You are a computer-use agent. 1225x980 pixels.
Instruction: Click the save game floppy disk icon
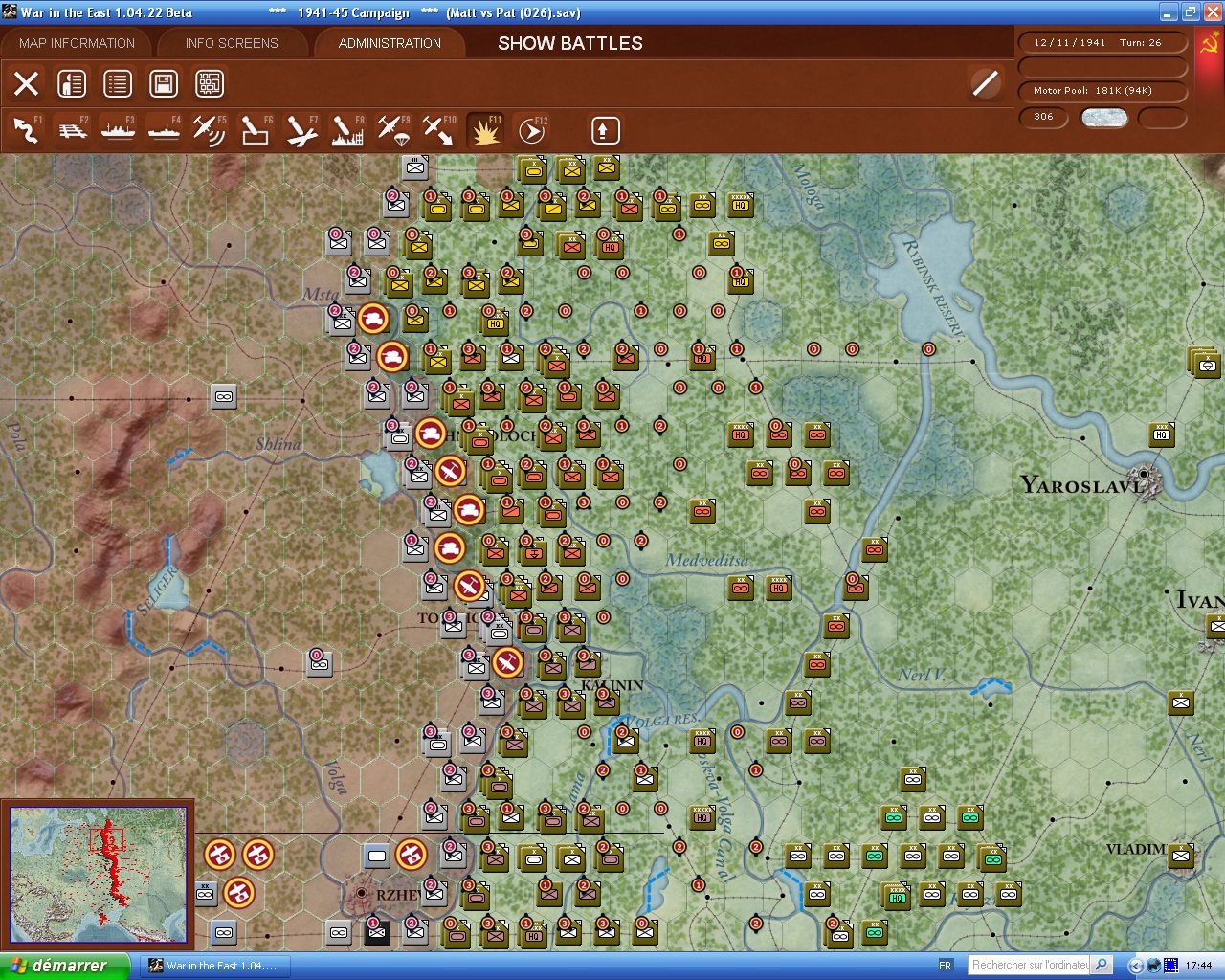click(164, 83)
